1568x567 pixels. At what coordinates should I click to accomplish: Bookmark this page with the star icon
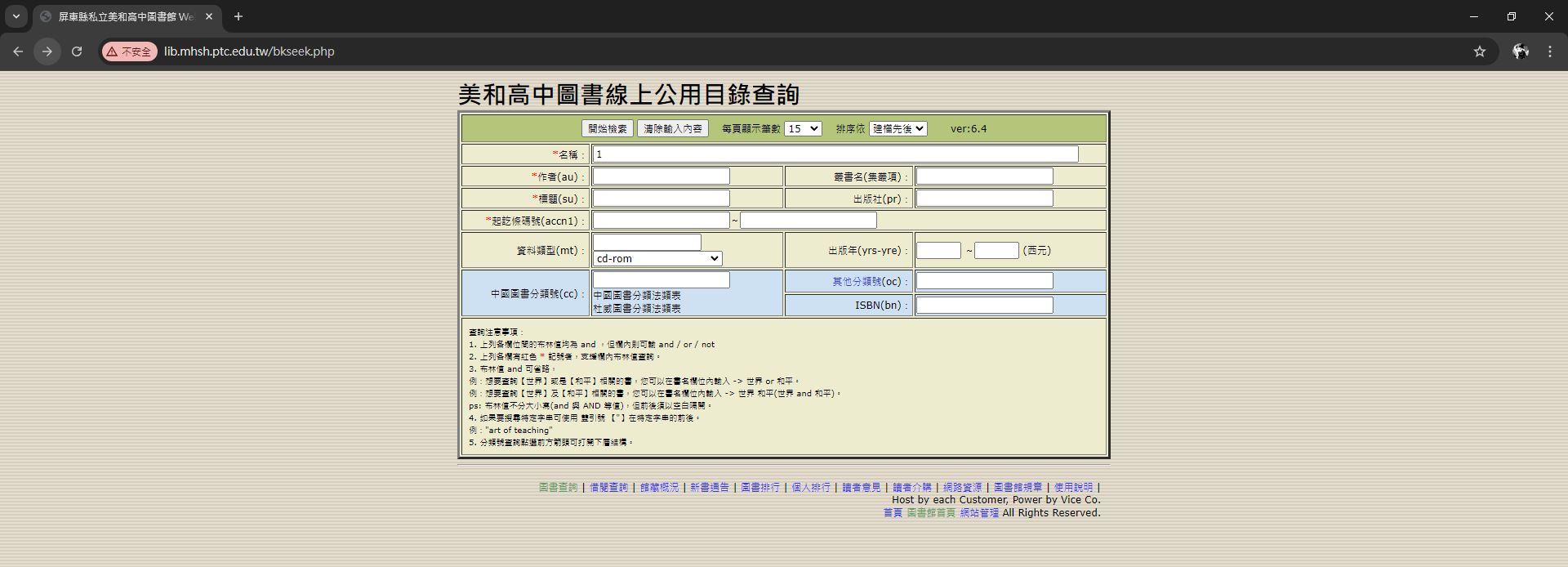tap(1479, 51)
